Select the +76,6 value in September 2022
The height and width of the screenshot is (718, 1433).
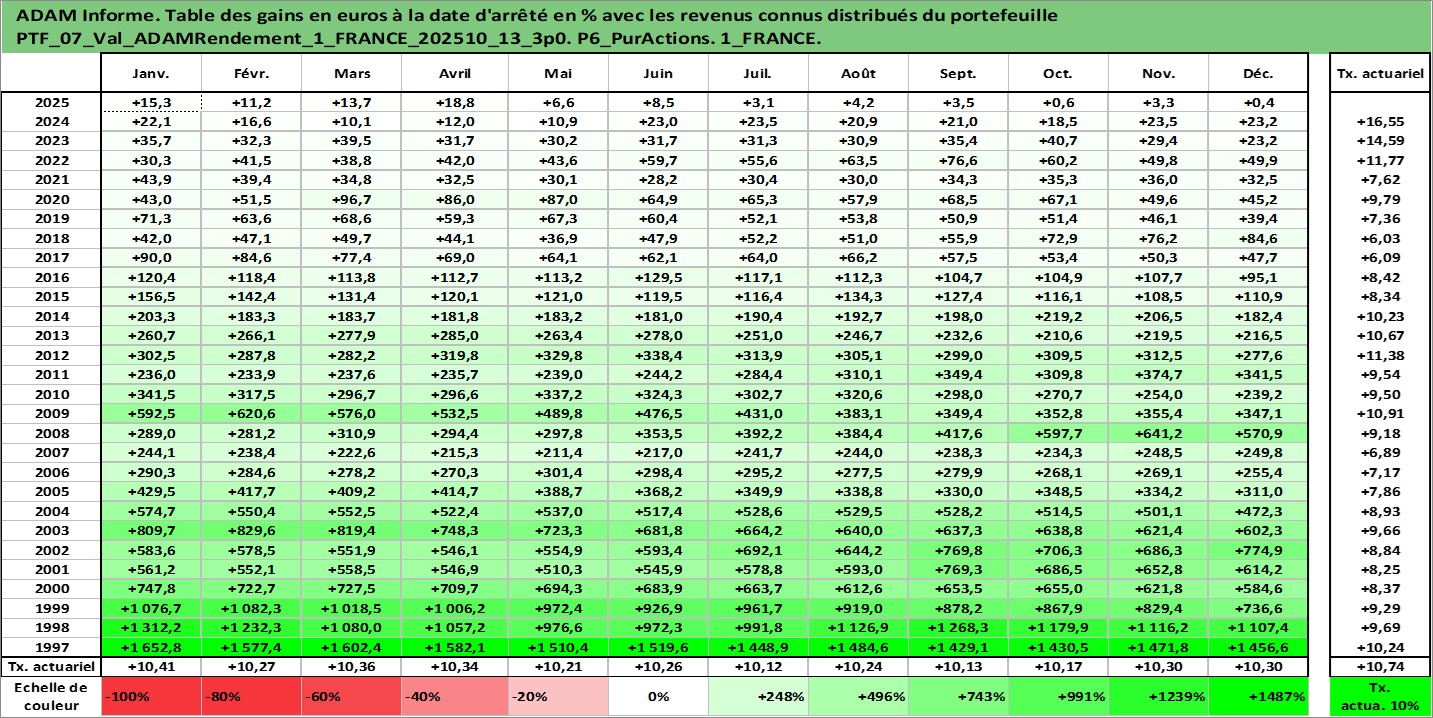click(958, 160)
